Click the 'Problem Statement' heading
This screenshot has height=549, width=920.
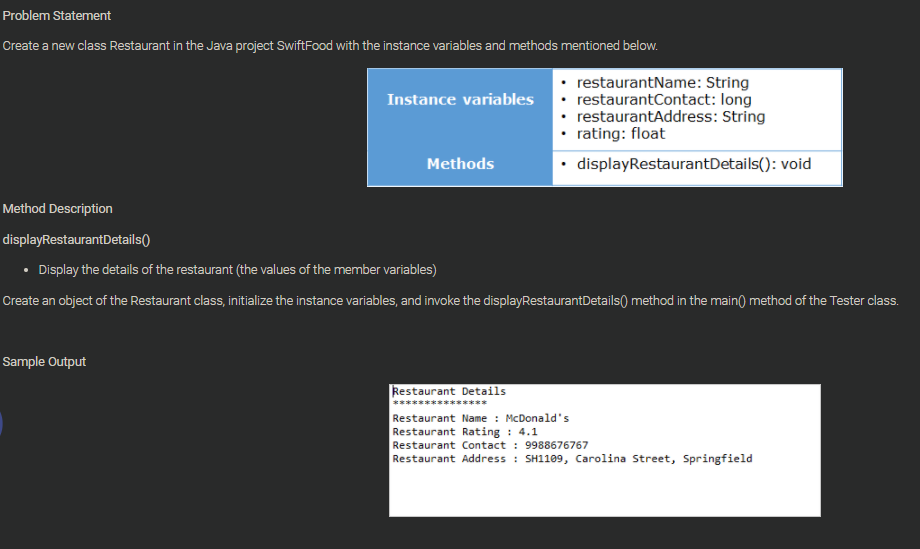(56, 16)
